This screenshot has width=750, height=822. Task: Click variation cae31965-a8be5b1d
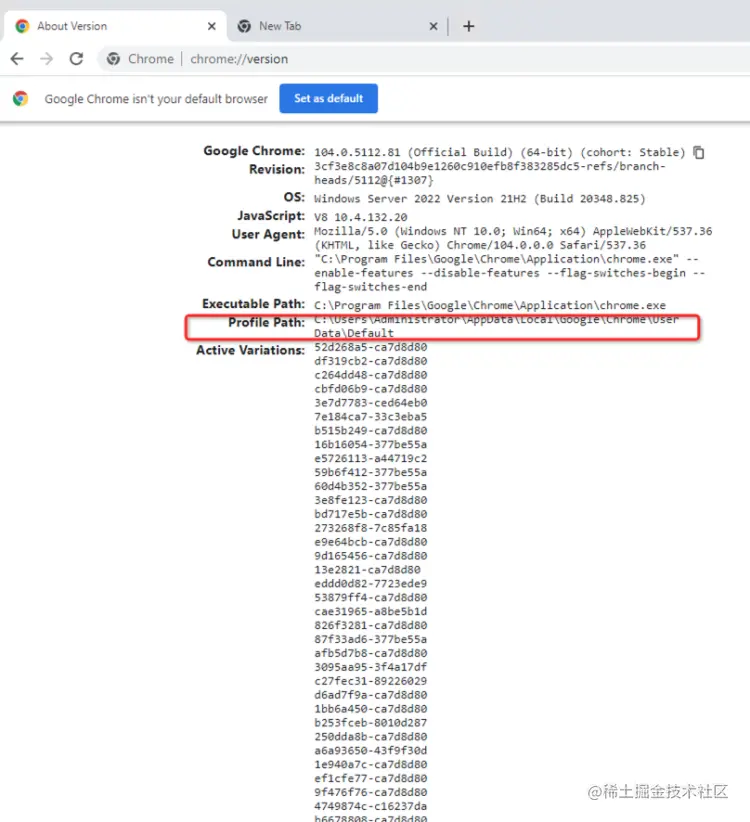point(371,611)
